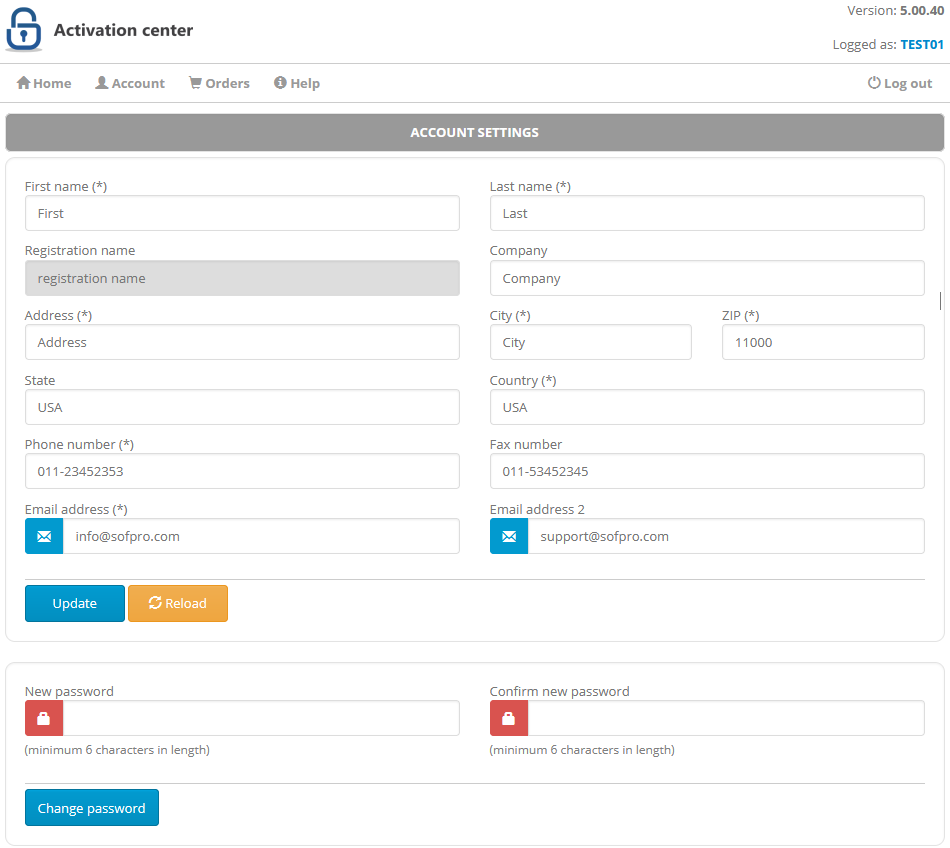Click the "Country (*)" label
This screenshot has width=950, height=848.
[523, 380]
